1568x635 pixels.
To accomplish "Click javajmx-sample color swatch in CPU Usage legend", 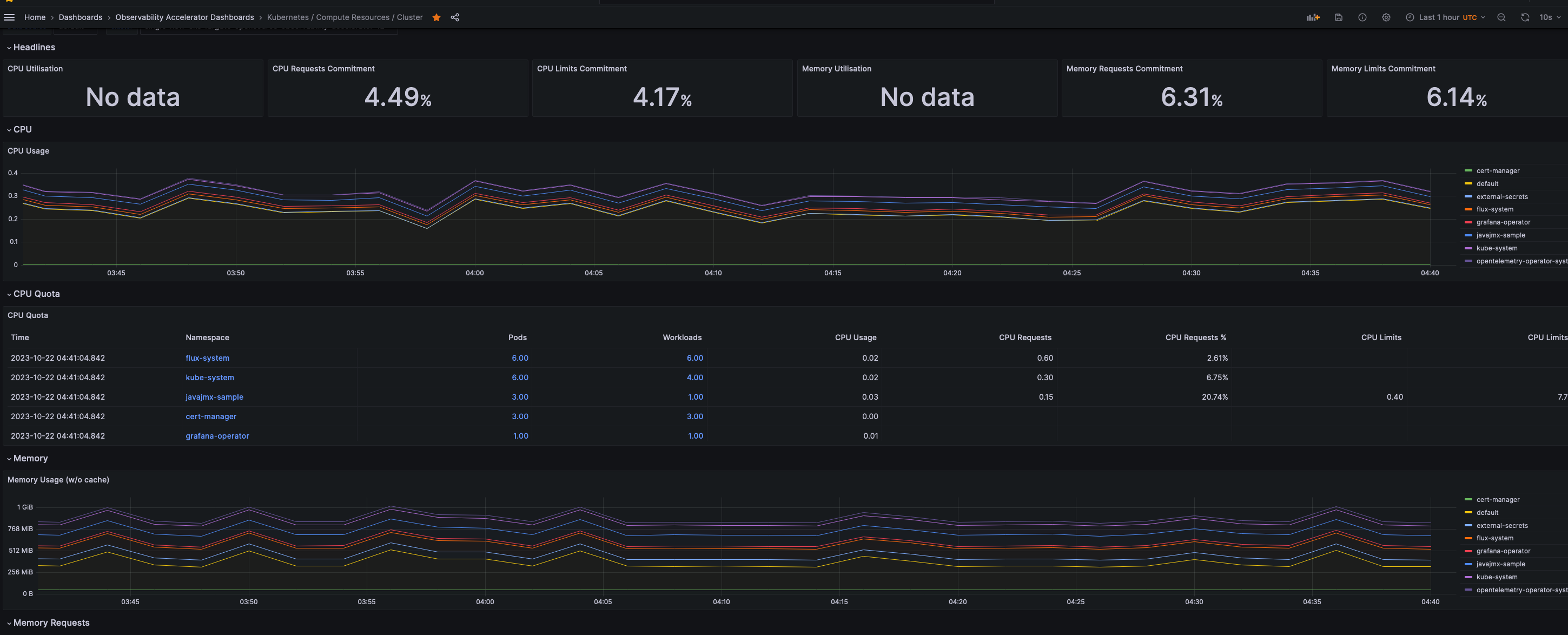I will click(1468, 235).
